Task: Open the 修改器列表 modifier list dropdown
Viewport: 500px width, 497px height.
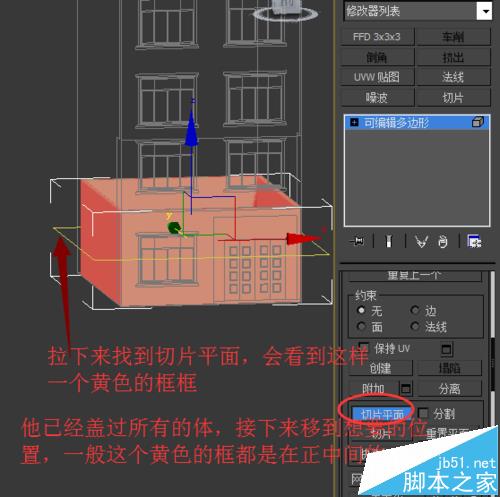Action: click(418, 11)
